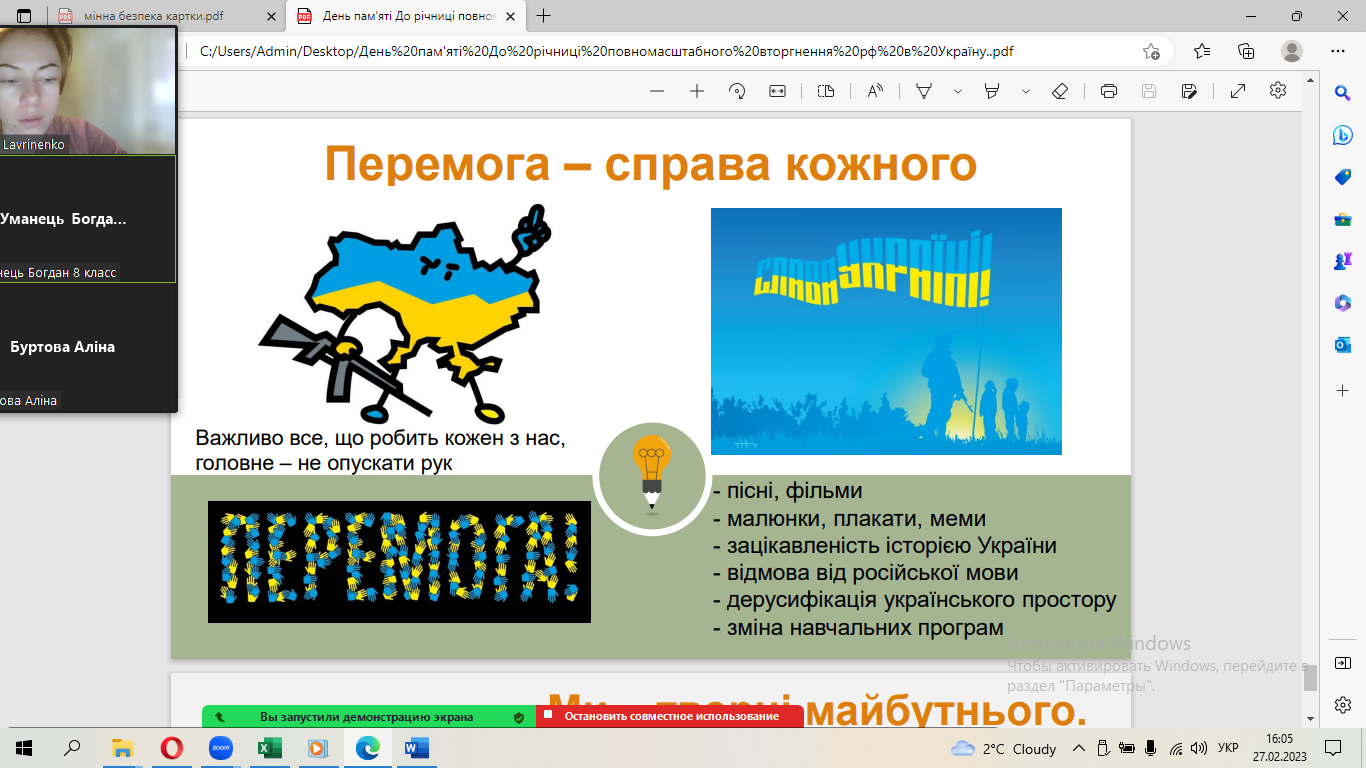Screen dimensions: 1366x768
Task: Zoom in on the PDF page
Action: tap(697, 91)
